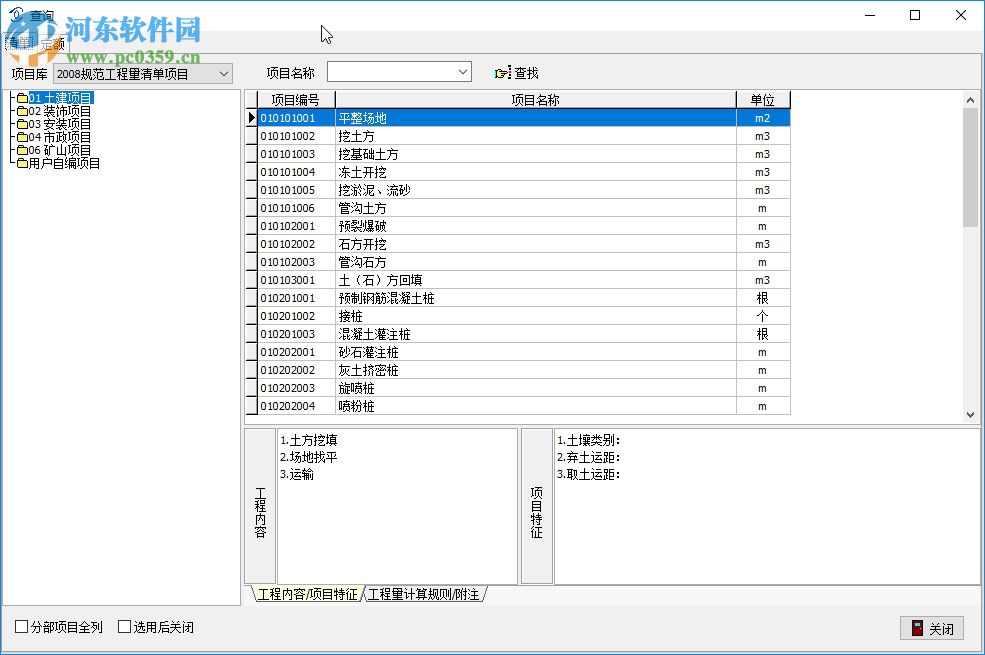Switch to the 定额 tab
The height and width of the screenshot is (655, 985).
point(52,43)
